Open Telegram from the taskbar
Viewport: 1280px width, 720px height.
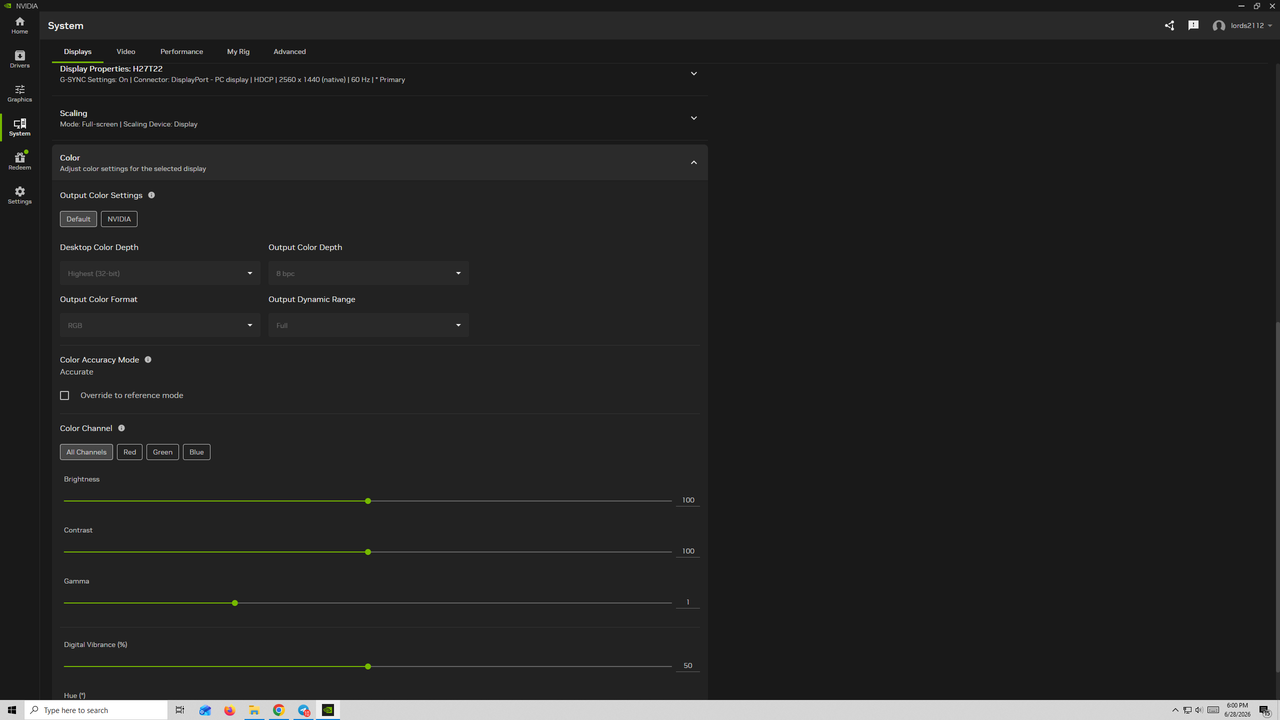(303, 710)
